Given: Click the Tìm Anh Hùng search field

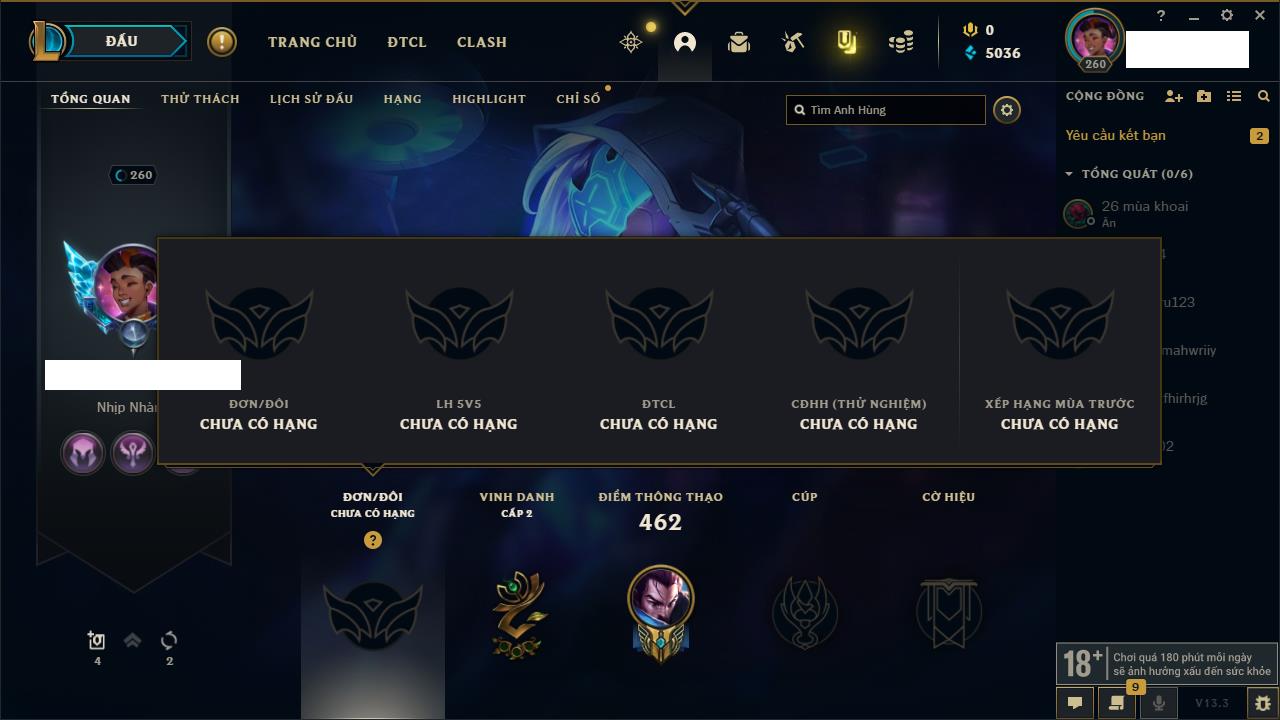Looking at the screenshot, I should 886,110.
